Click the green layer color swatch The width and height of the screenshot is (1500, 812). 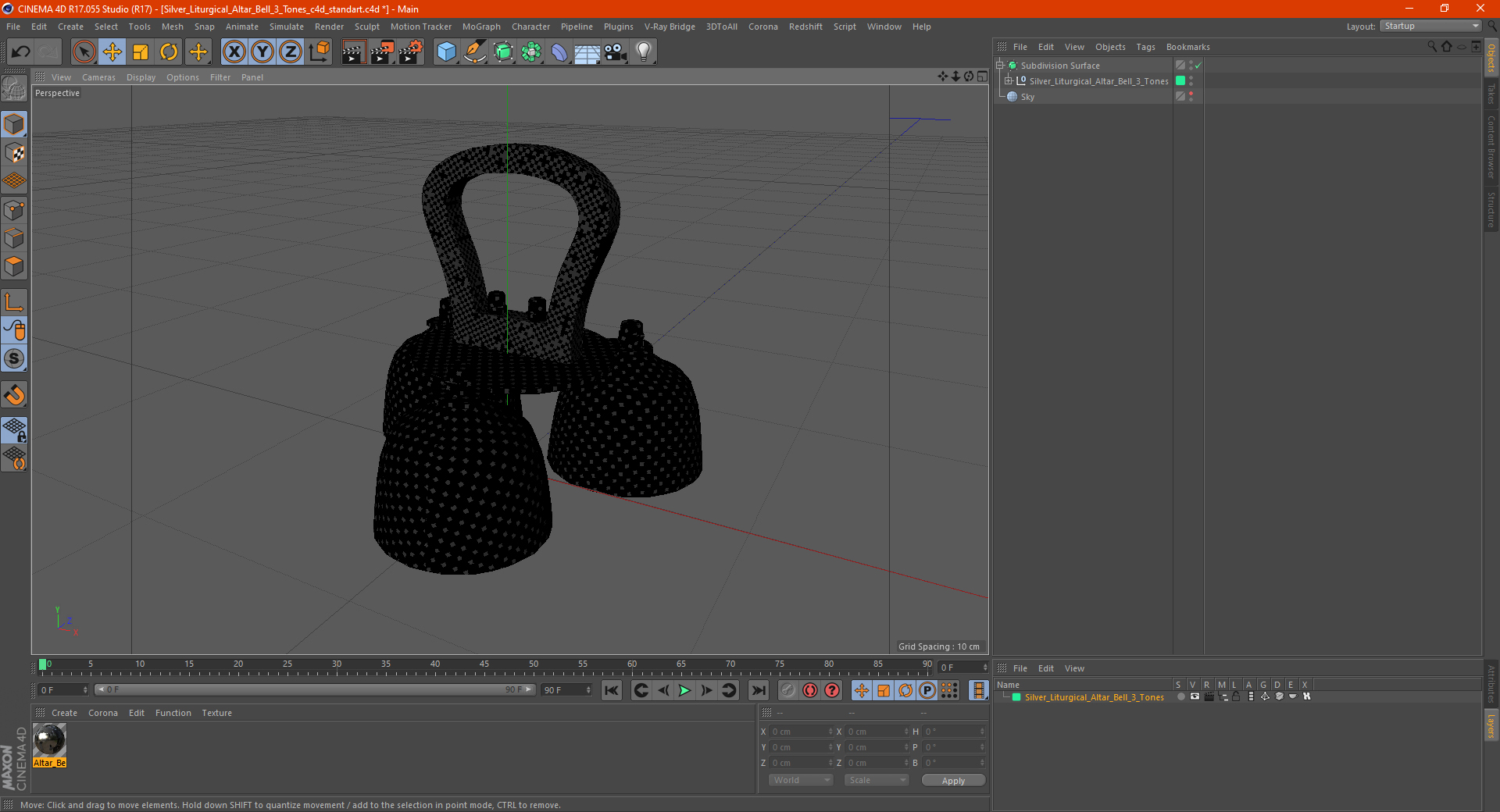click(x=1016, y=697)
